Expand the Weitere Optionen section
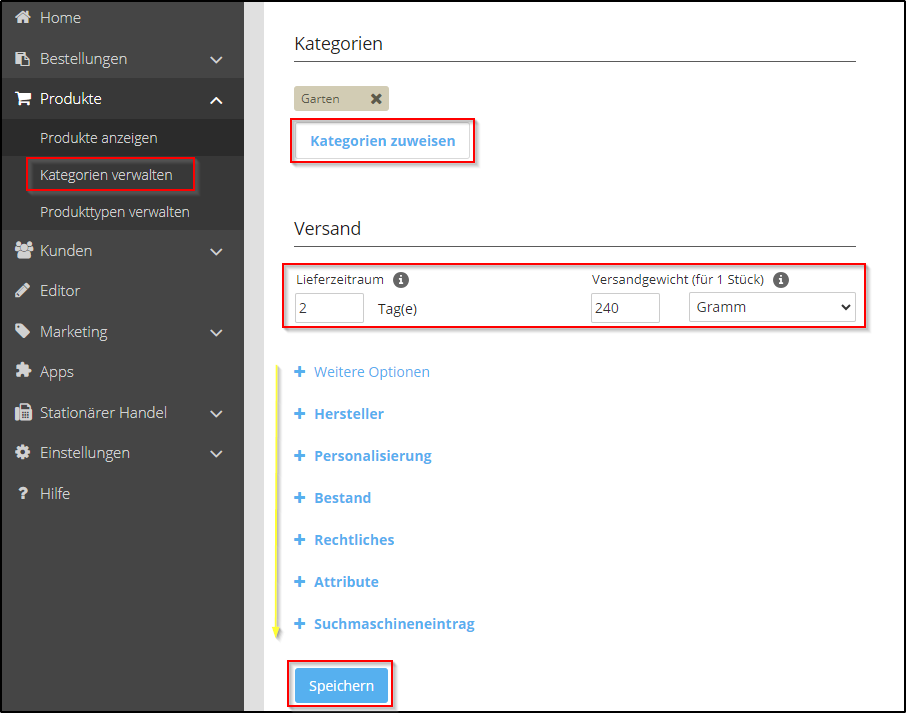 click(x=371, y=372)
